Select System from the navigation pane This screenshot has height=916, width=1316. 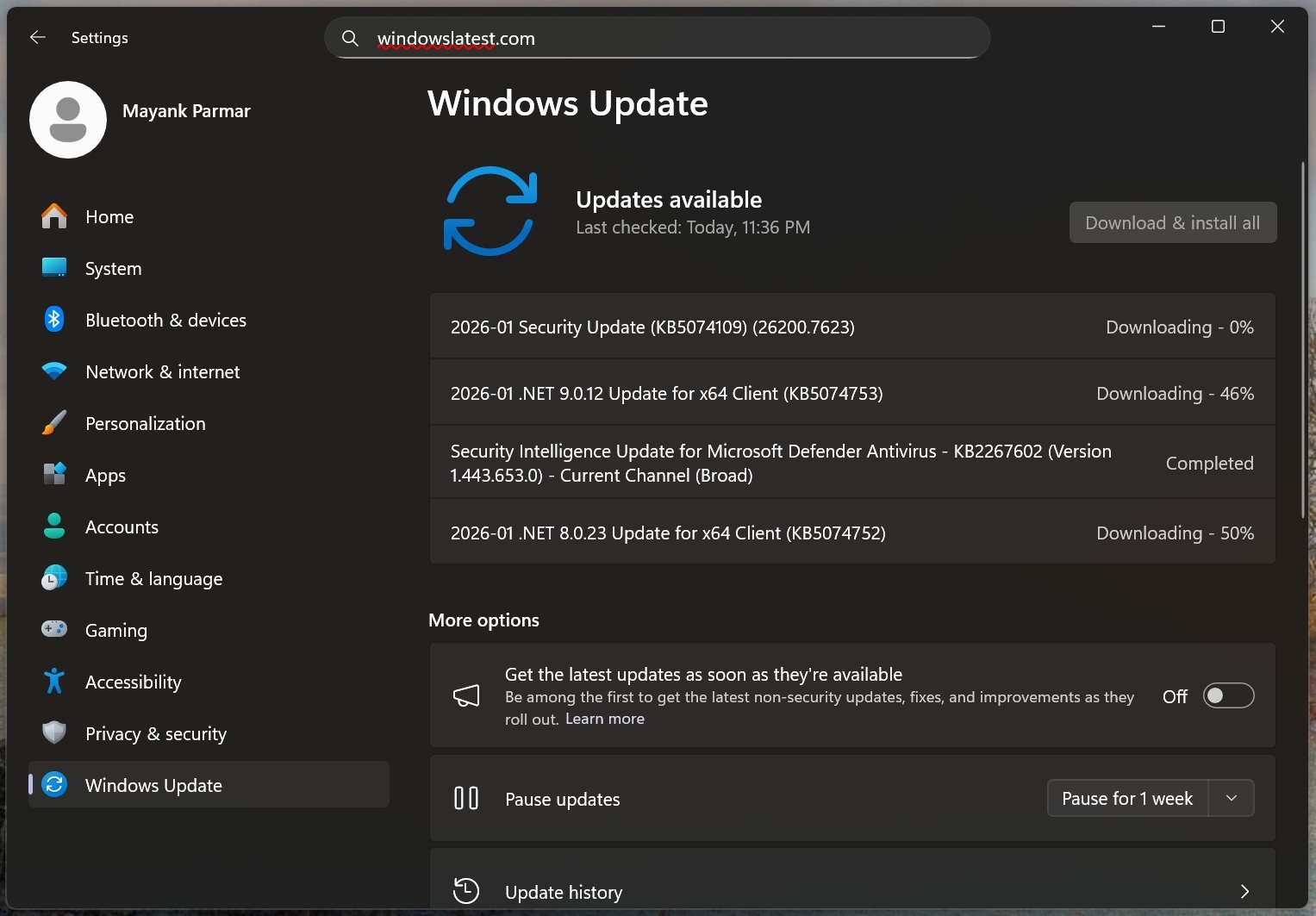coord(113,268)
